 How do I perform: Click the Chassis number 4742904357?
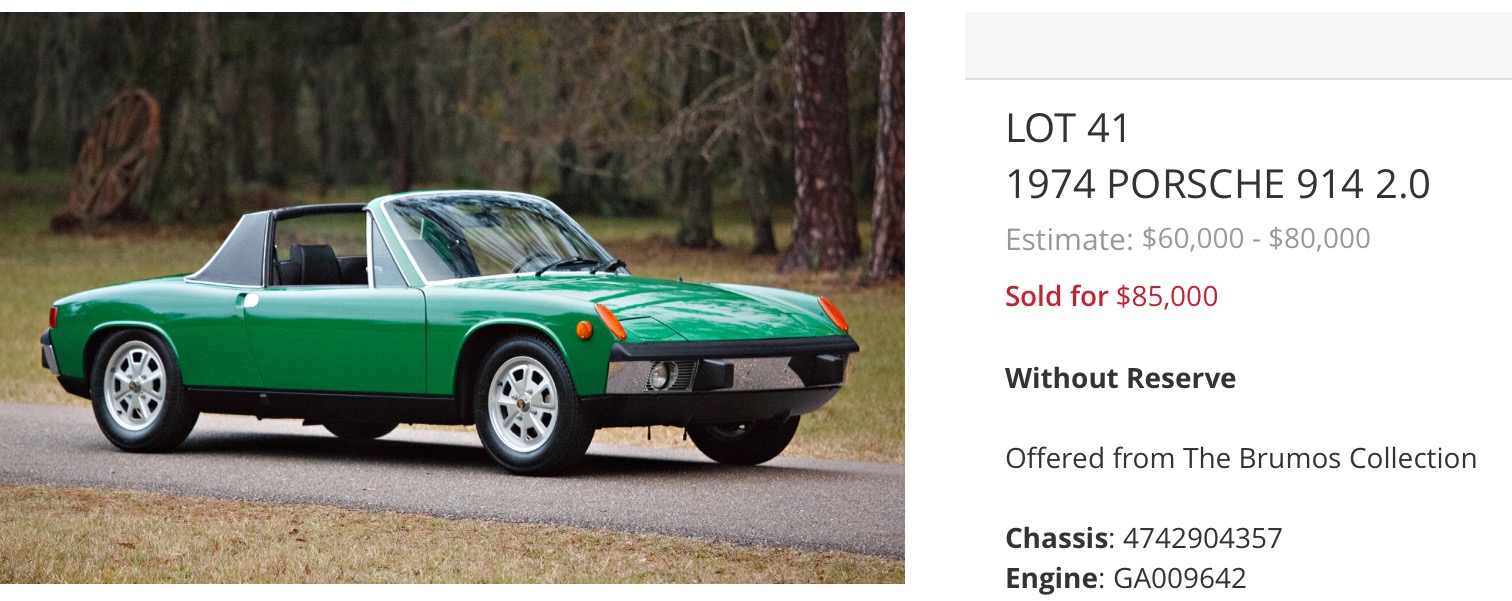(1202, 538)
